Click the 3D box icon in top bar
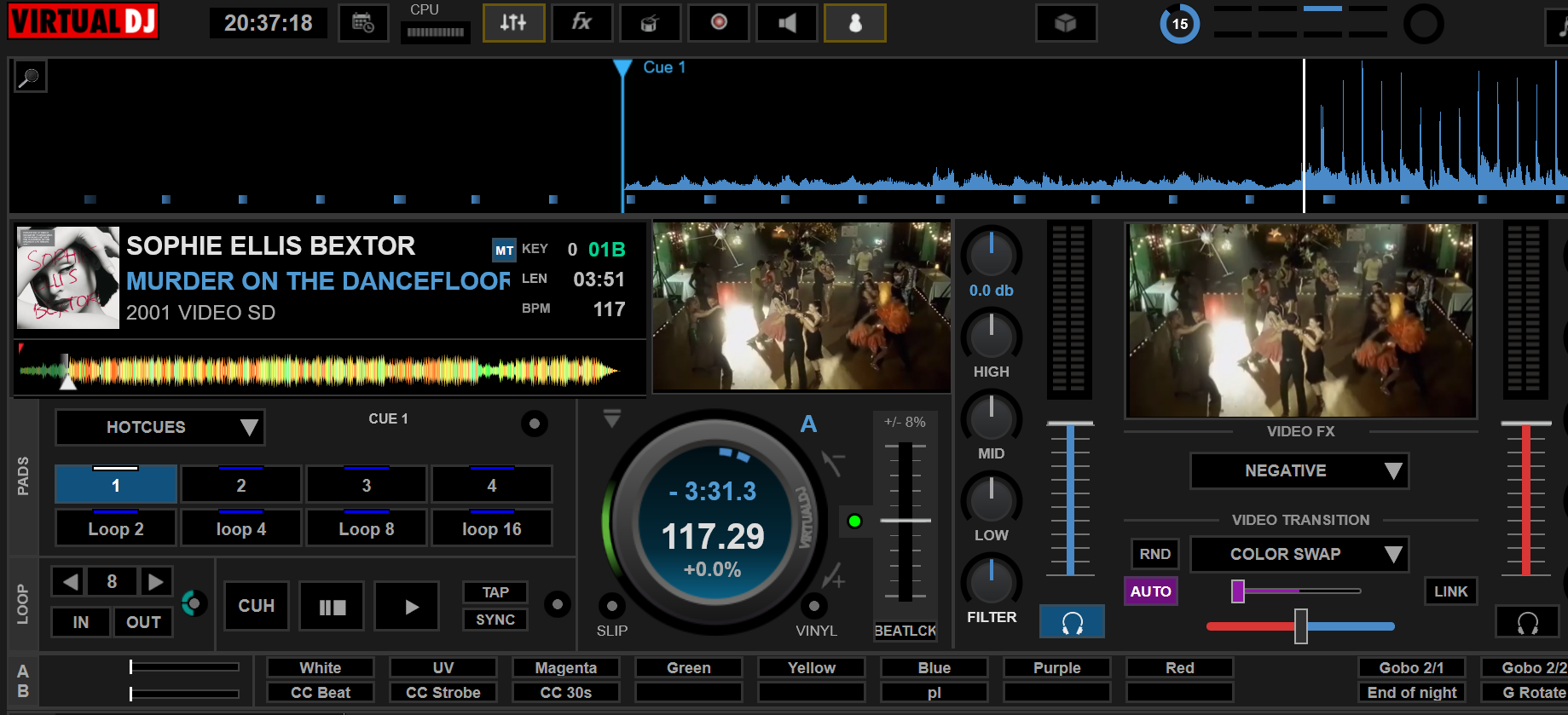 [1066, 23]
